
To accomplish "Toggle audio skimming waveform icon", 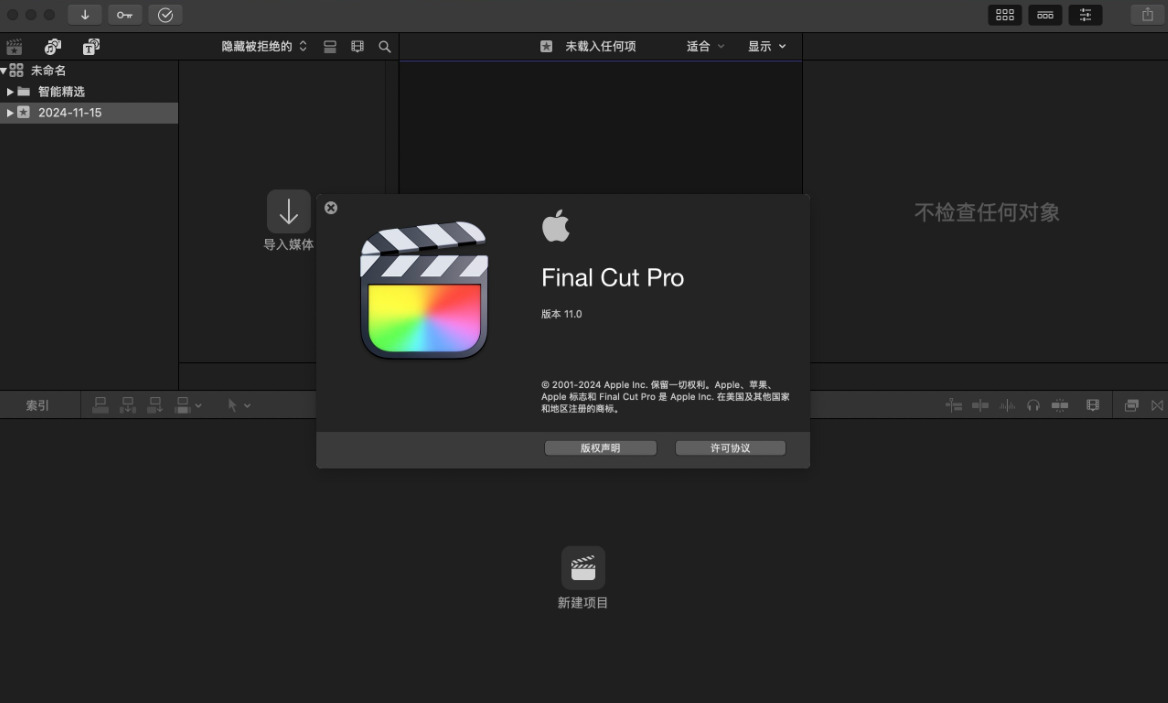I will coord(1007,405).
